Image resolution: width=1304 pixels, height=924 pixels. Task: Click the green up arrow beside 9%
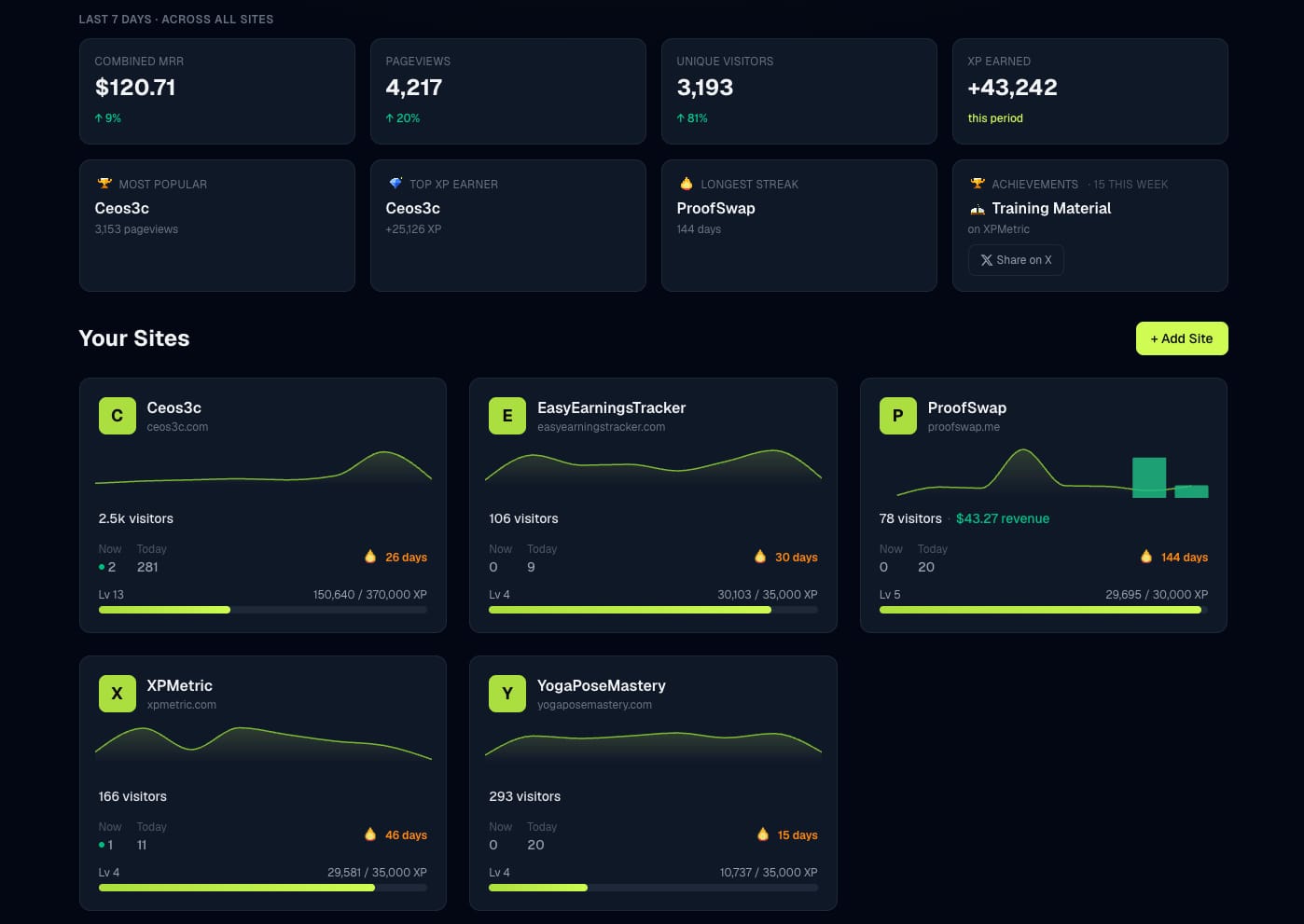[99, 118]
